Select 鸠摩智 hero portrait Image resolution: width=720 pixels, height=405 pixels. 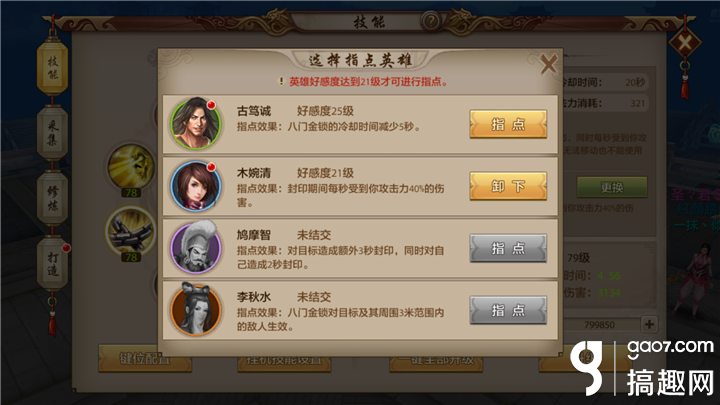tap(196, 248)
